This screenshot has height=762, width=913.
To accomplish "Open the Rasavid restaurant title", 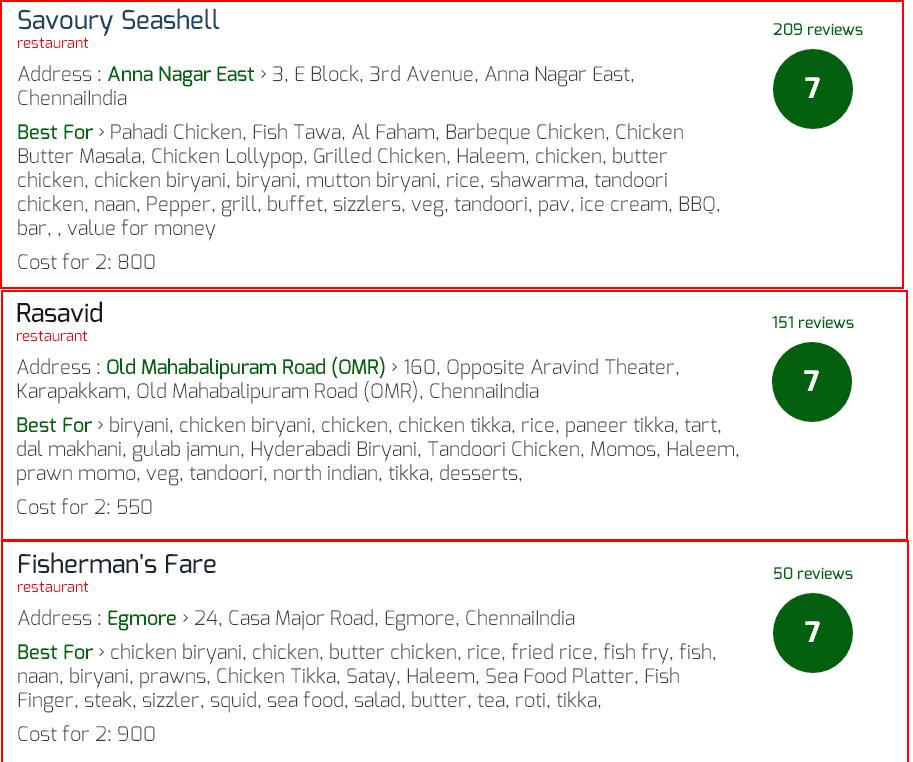I will pyautogui.click(x=59, y=313).
